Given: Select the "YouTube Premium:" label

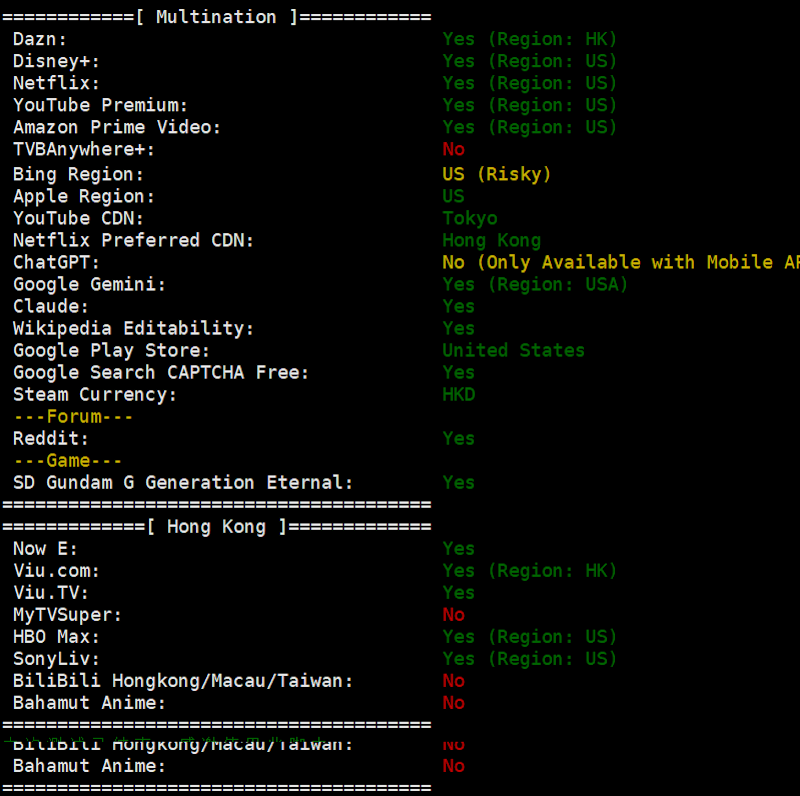Looking at the screenshot, I should coord(101,105).
